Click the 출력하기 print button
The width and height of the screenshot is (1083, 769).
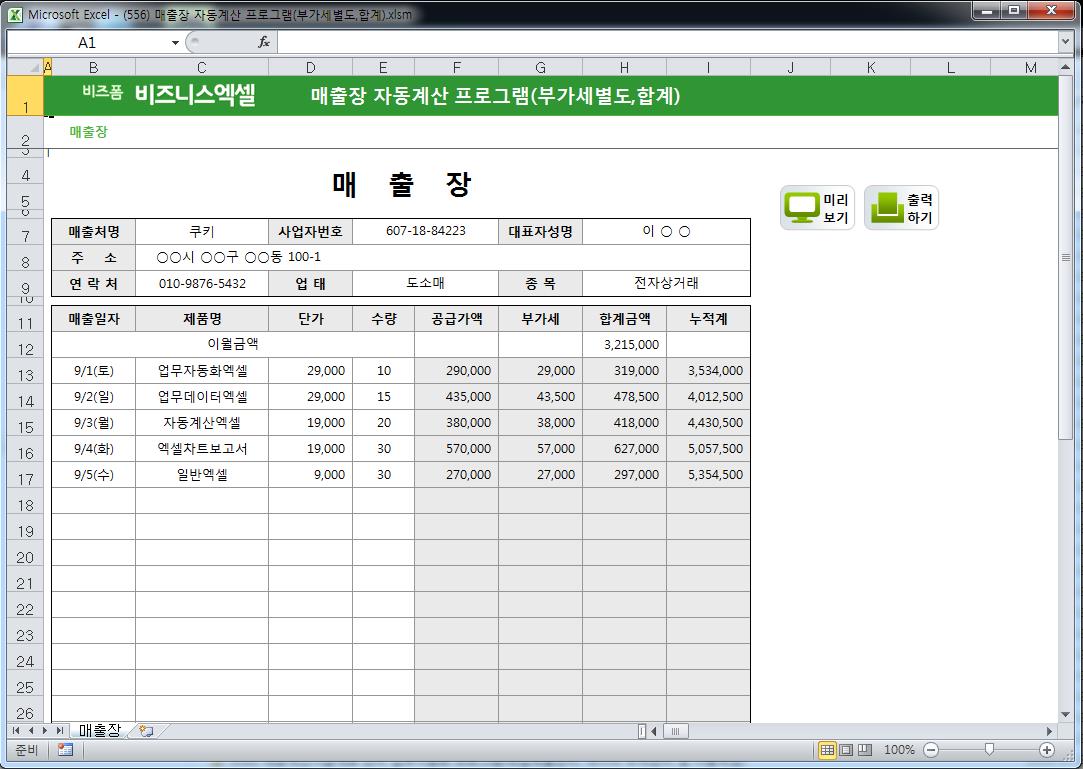pyautogui.click(x=901, y=208)
